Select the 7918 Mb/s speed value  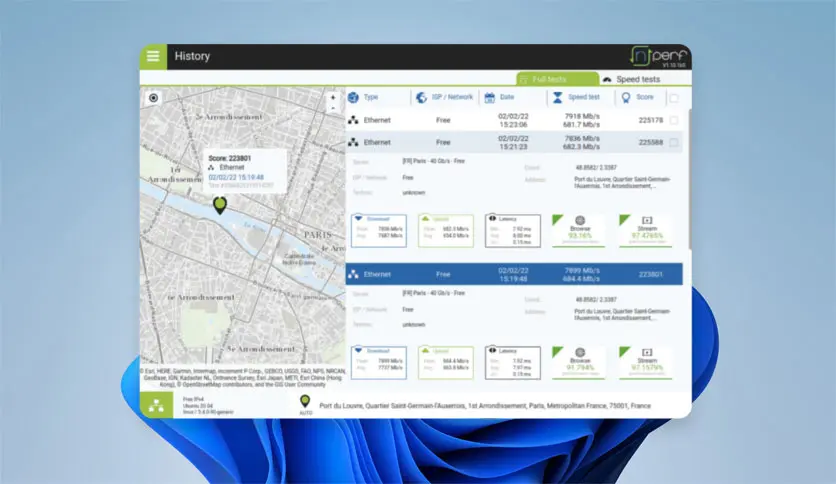[x=582, y=116]
